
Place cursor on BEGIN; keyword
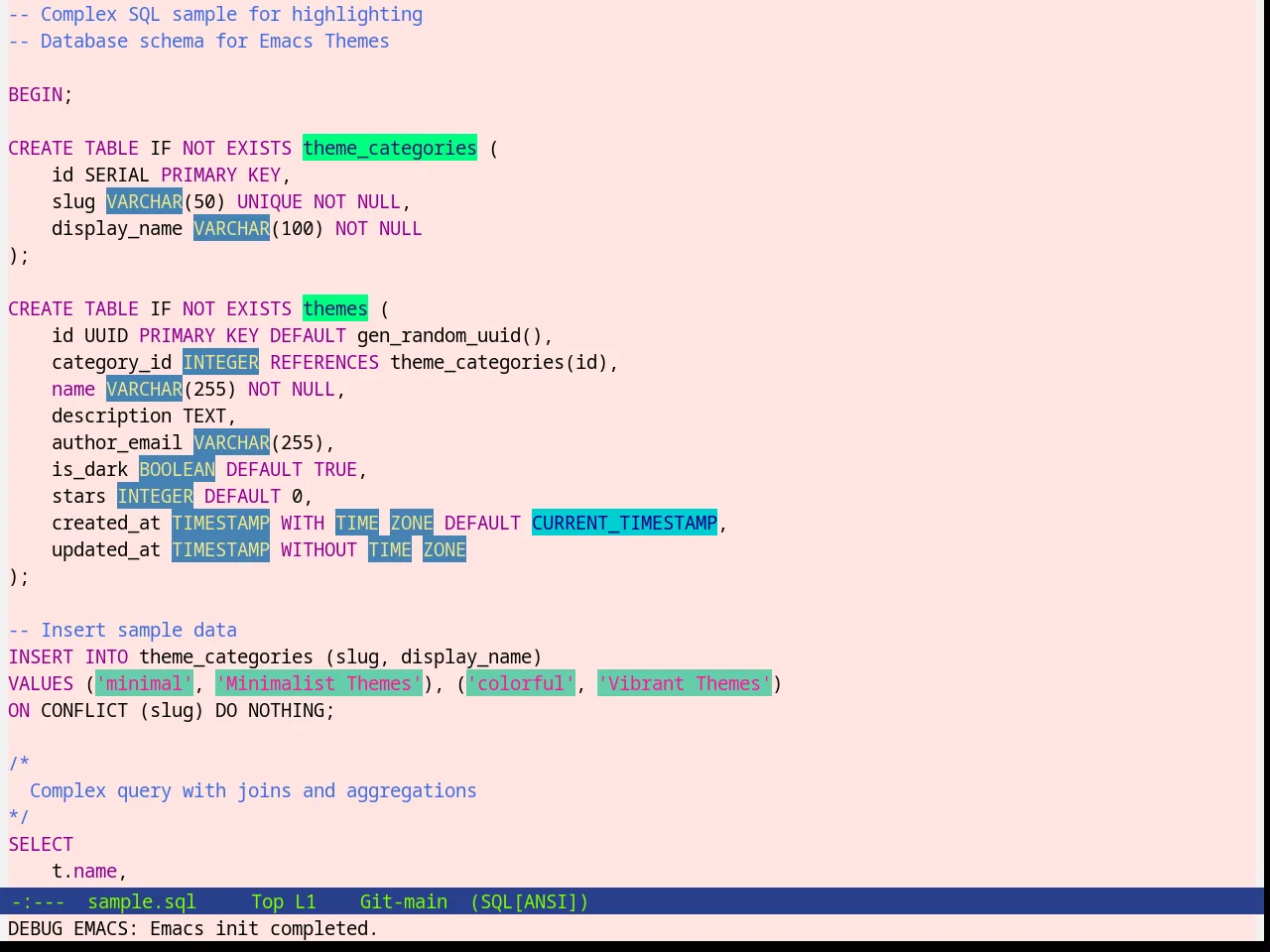(41, 94)
